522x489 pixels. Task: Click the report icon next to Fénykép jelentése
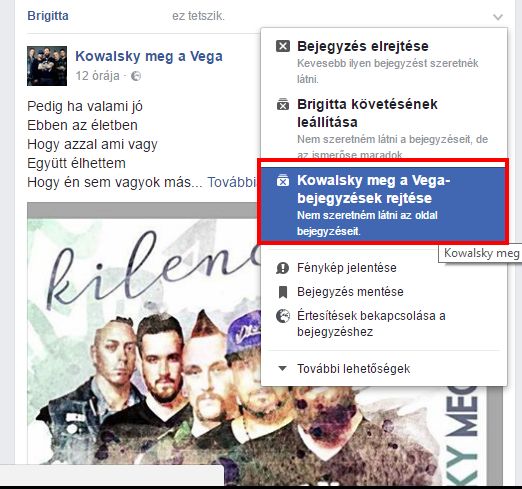coord(282,268)
